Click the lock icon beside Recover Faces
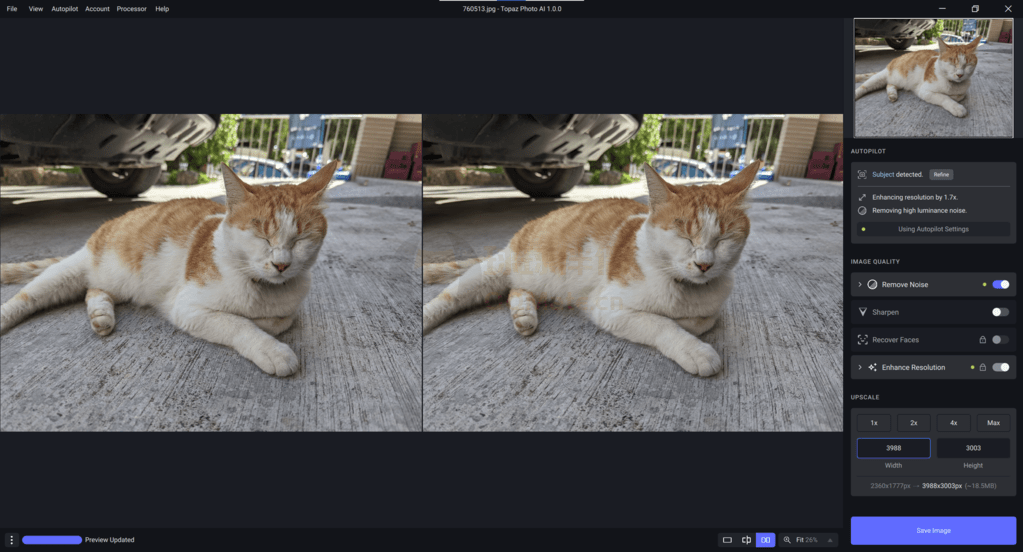The image size is (1023, 552). [982, 340]
